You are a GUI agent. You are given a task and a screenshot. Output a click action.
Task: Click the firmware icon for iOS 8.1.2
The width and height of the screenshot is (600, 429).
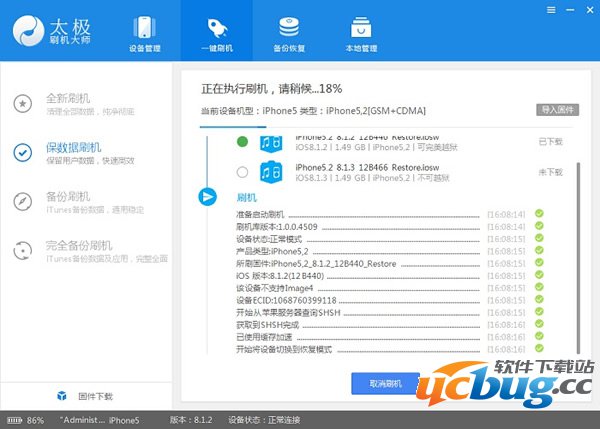[271, 144]
